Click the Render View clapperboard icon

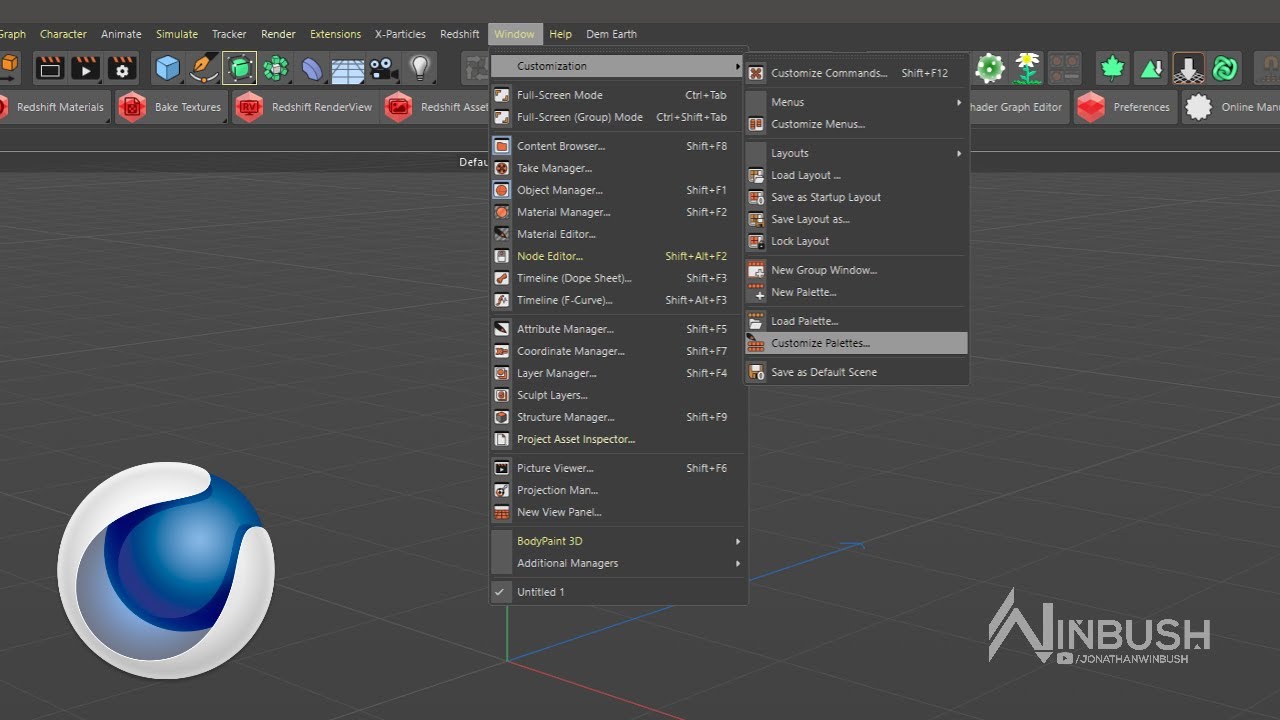(49, 67)
